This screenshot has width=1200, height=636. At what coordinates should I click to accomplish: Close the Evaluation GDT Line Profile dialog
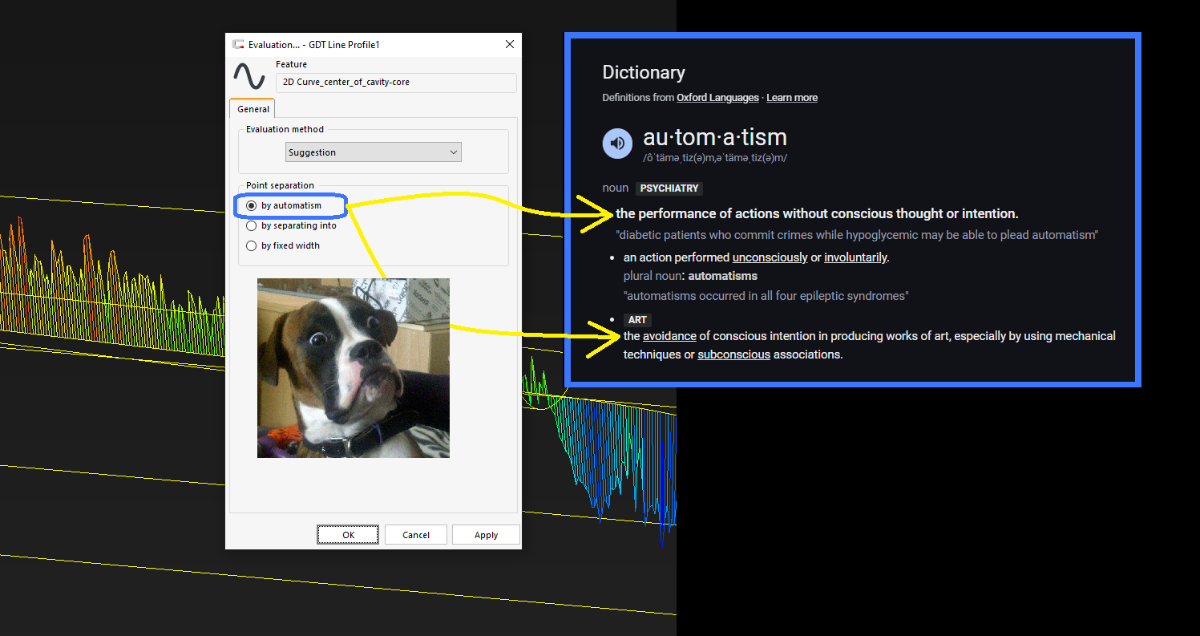pos(509,44)
